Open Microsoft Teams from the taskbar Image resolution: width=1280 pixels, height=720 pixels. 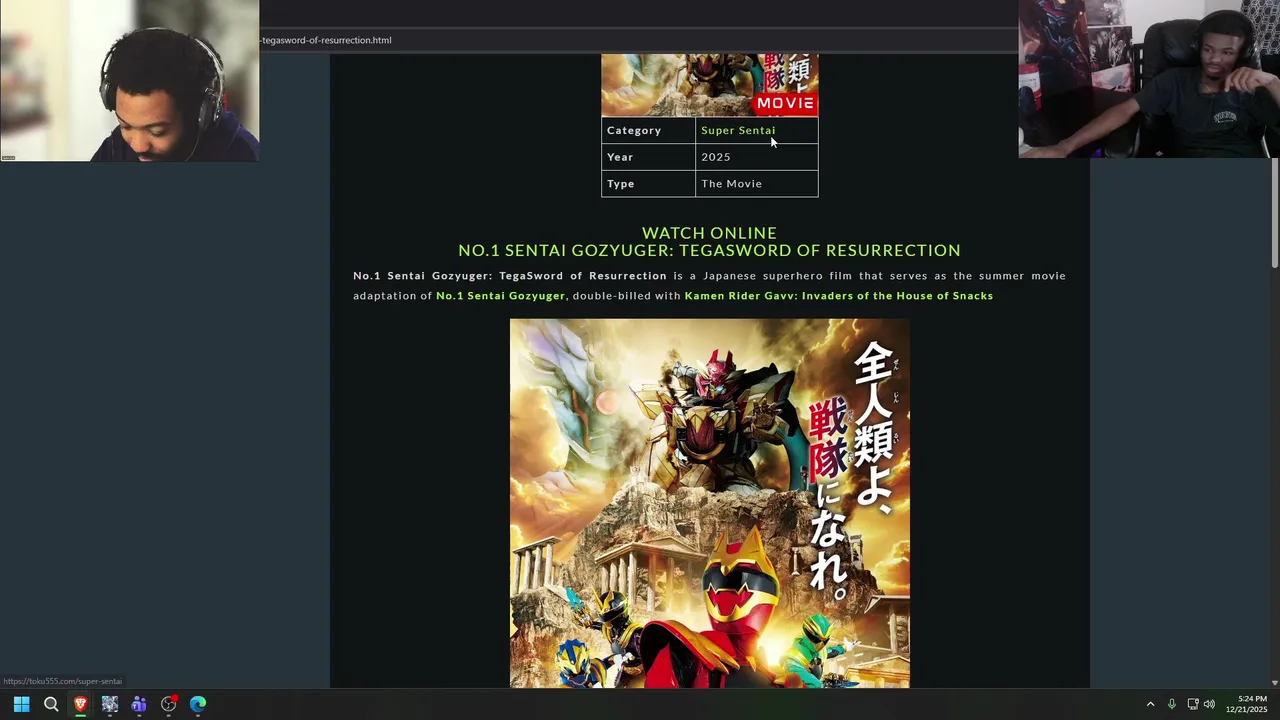pyautogui.click(x=139, y=704)
